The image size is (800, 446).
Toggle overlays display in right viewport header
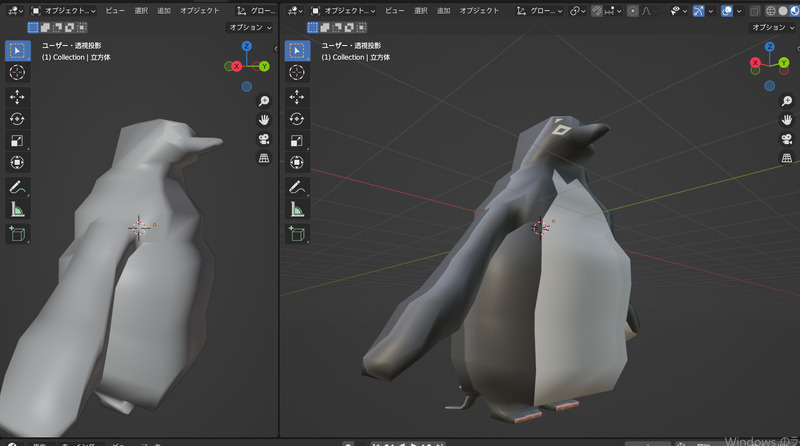point(727,11)
